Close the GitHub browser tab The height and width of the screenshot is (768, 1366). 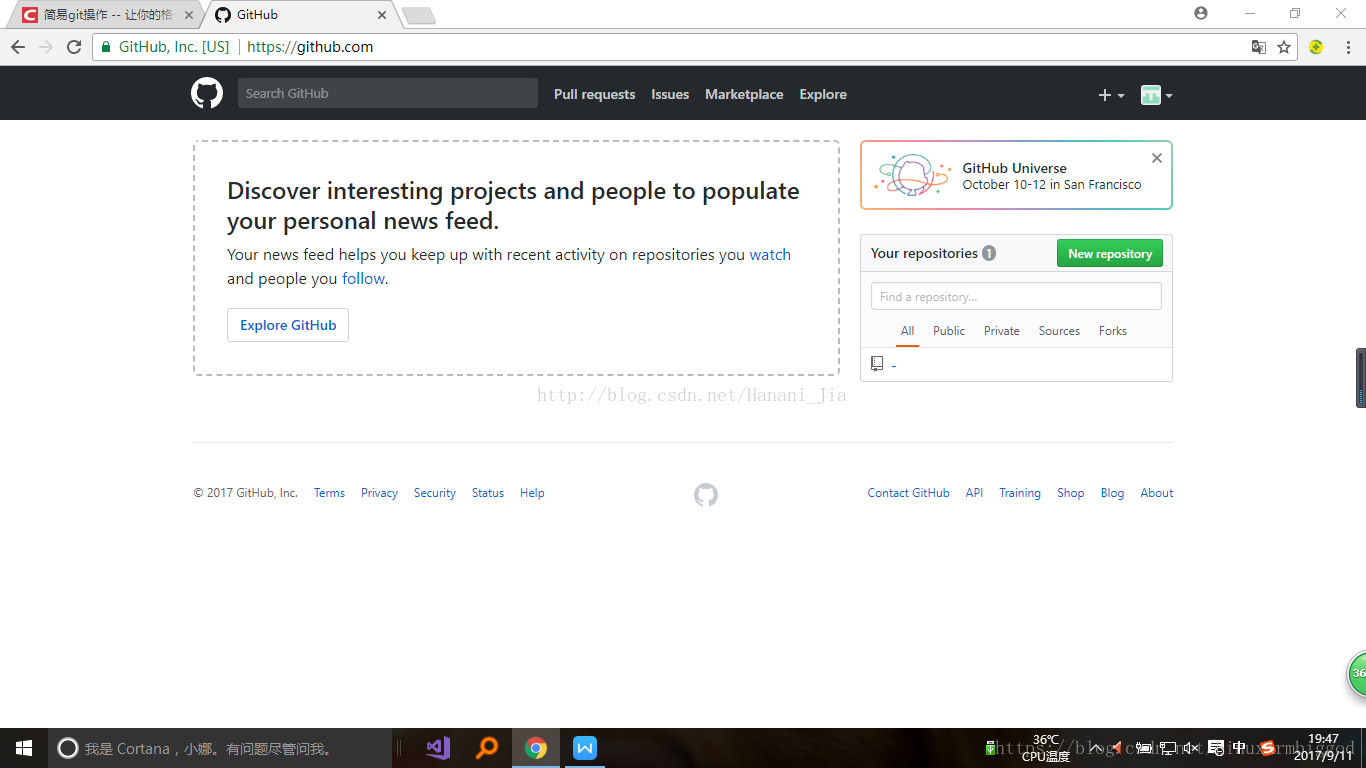point(382,15)
